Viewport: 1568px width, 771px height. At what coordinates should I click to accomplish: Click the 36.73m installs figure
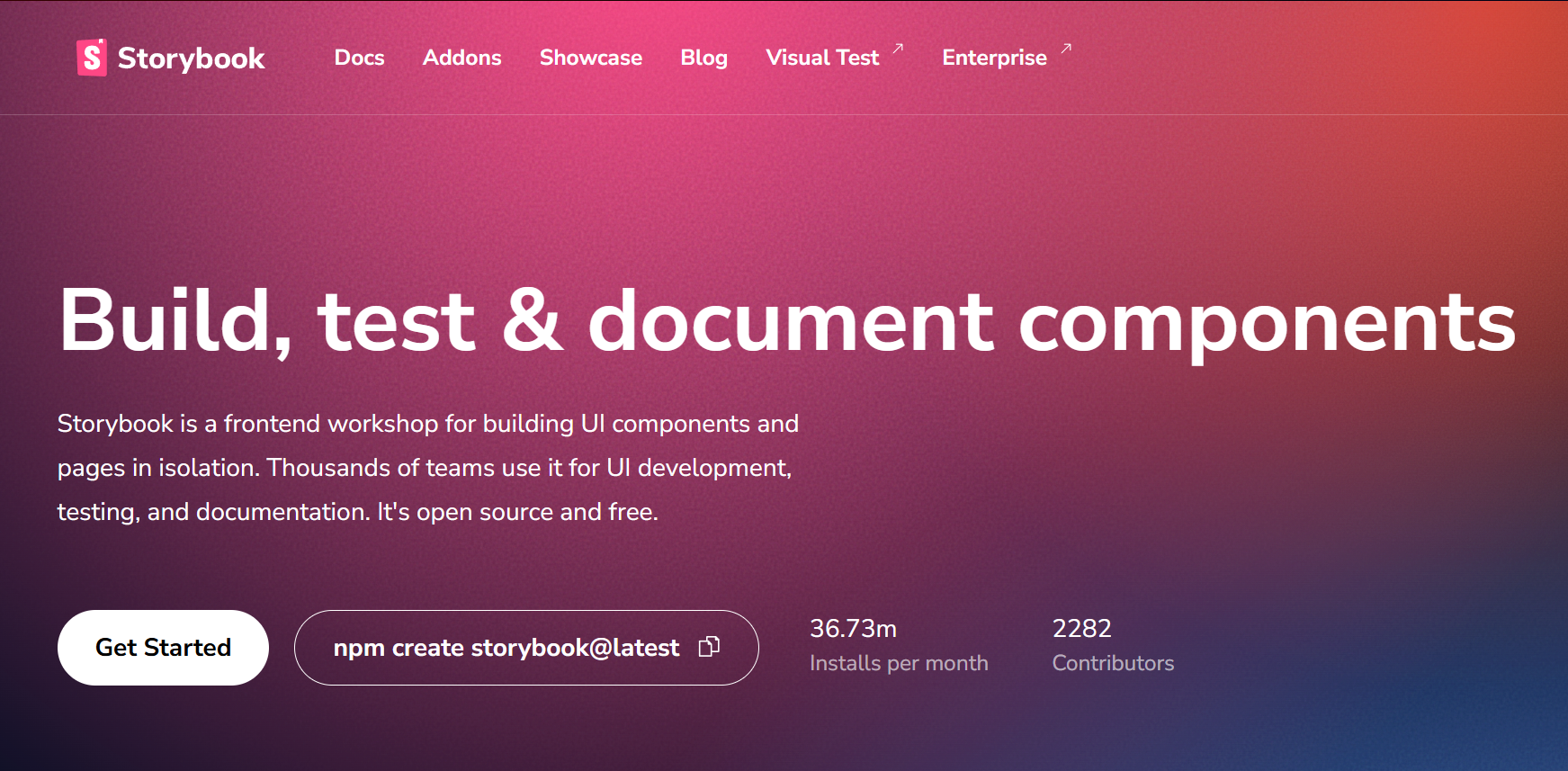(x=853, y=628)
